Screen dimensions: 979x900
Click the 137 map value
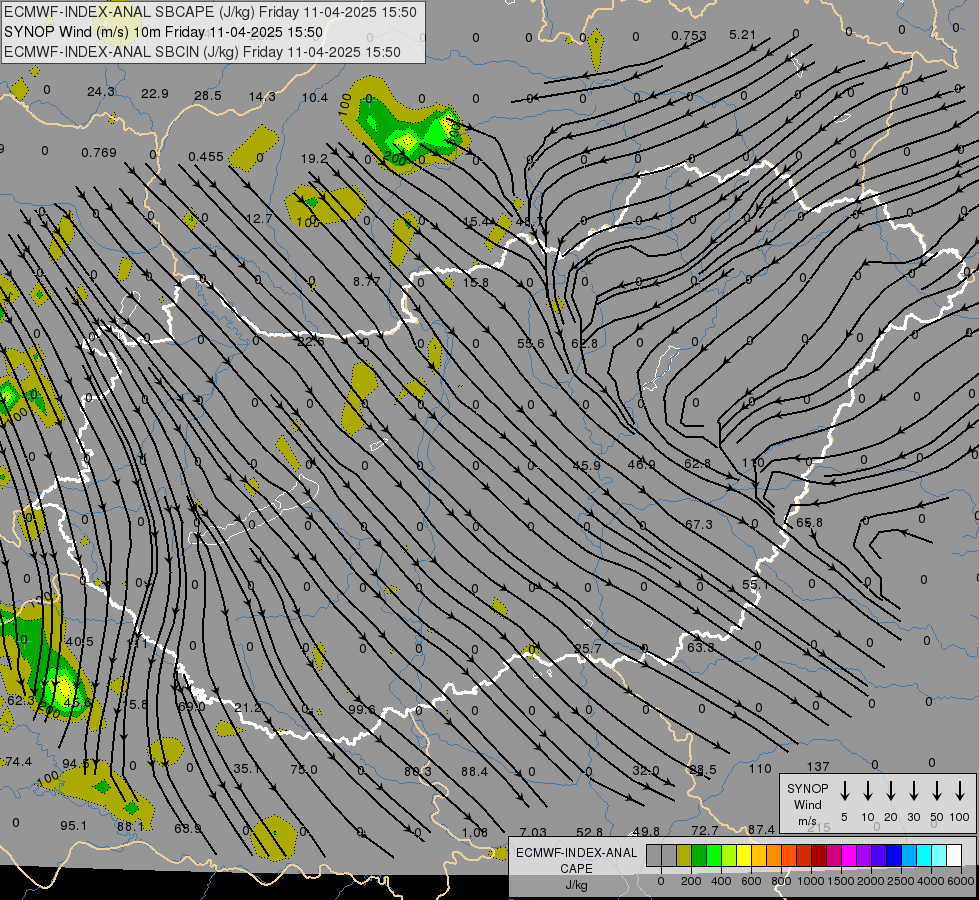pos(818,766)
